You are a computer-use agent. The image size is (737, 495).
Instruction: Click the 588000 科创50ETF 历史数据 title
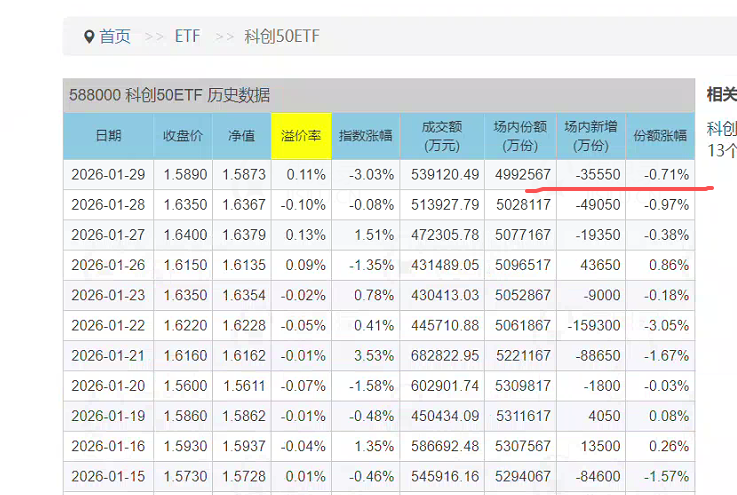[169, 96]
